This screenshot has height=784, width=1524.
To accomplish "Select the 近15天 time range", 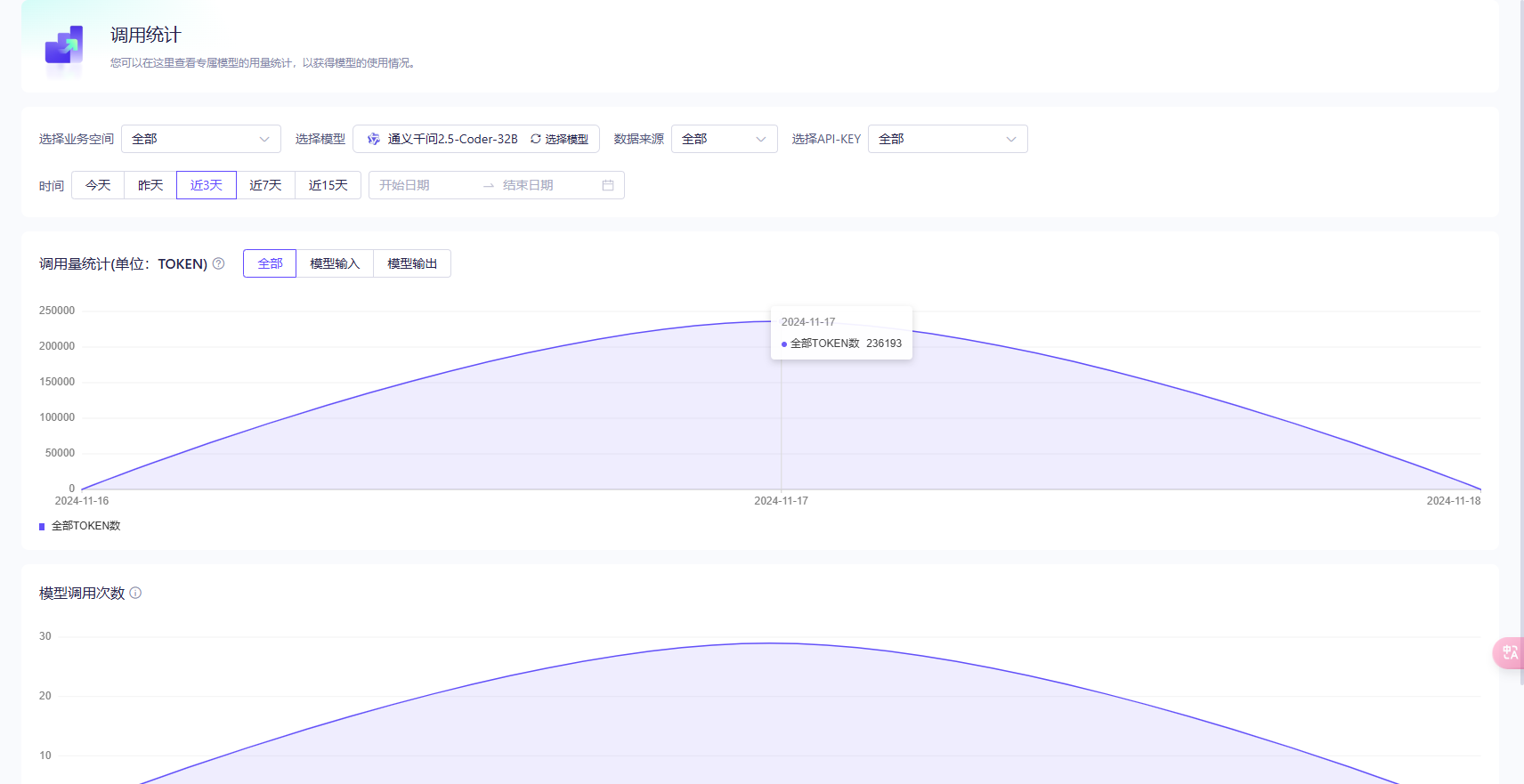I will coord(328,185).
